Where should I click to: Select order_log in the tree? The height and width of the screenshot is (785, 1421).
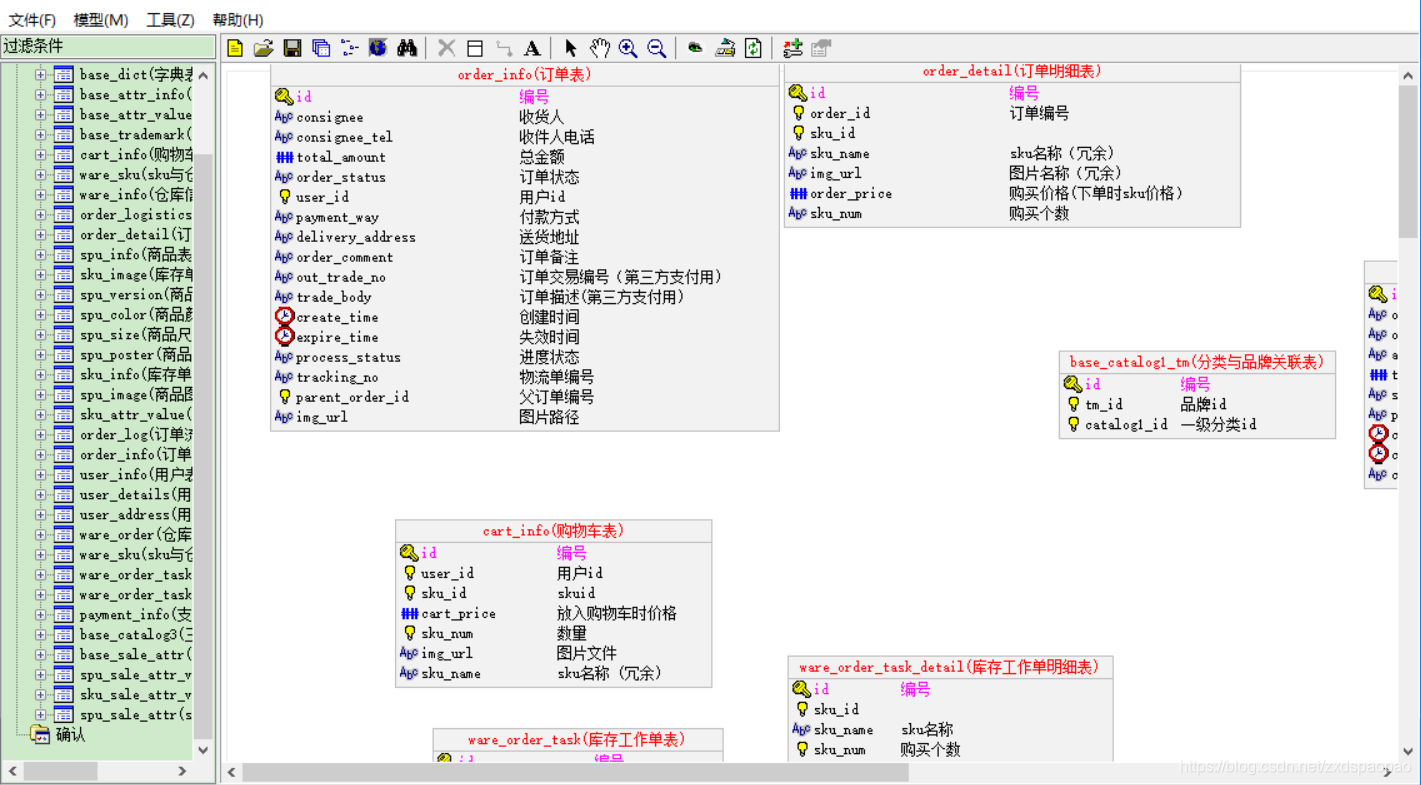click(x=134, y=434)
